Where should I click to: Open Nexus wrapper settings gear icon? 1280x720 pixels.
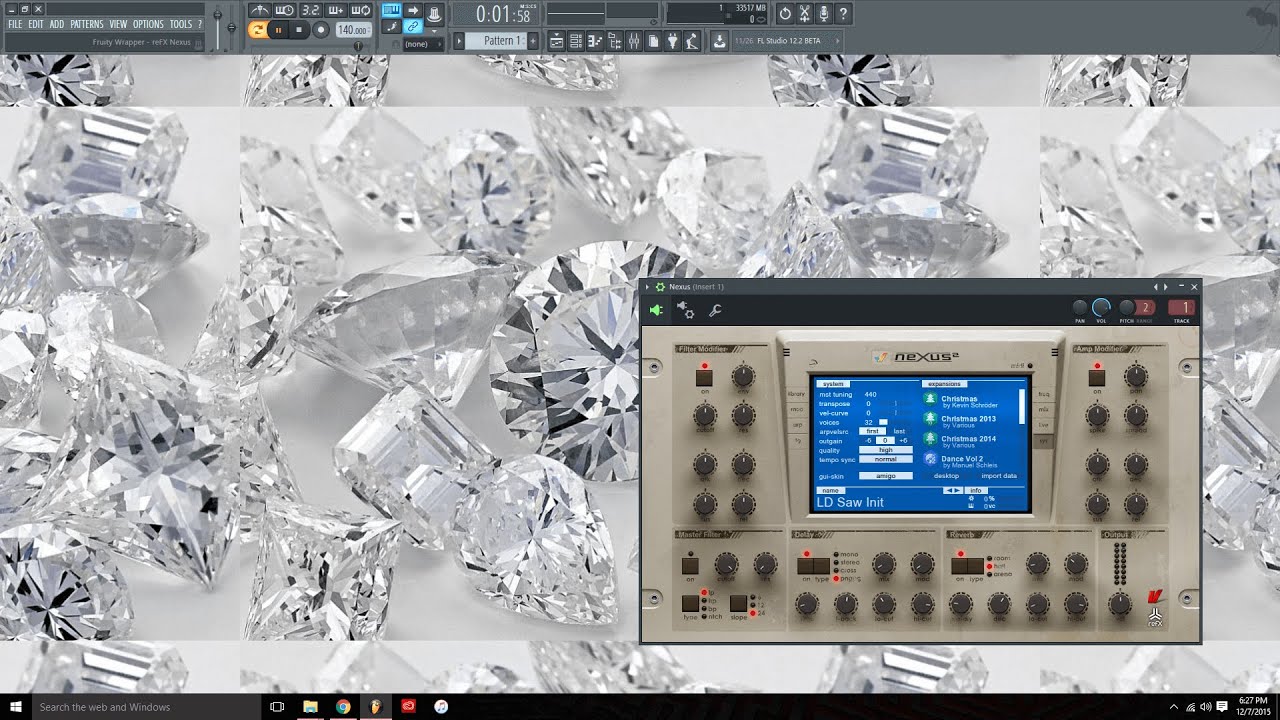tap(686, 310)
